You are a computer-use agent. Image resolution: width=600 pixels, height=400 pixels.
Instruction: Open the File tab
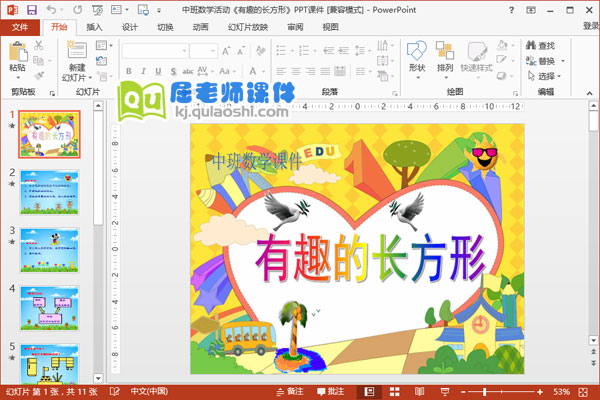click(20, 27)
